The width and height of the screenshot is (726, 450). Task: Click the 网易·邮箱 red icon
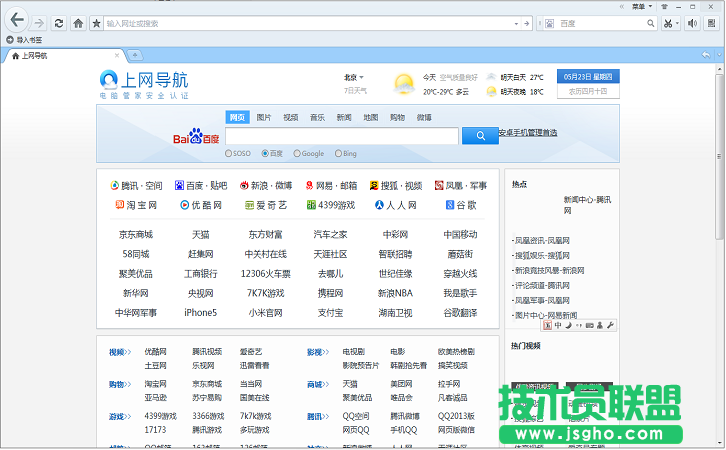point(309,186)
